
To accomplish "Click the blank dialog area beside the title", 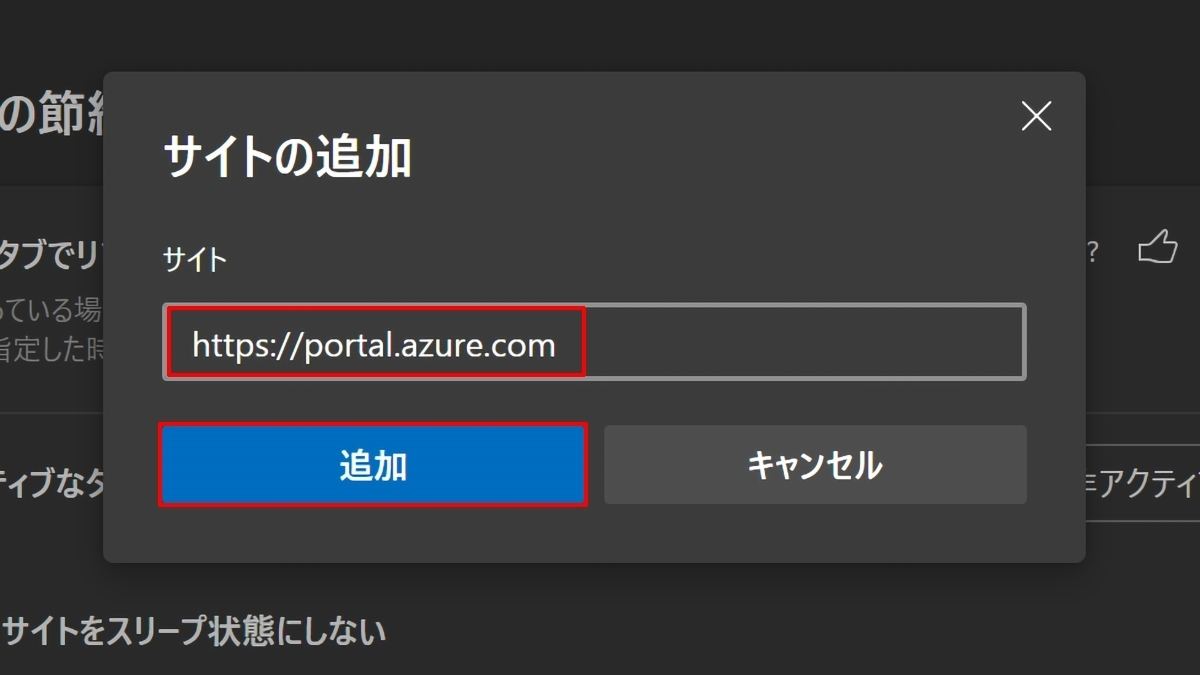I will 700,158.
